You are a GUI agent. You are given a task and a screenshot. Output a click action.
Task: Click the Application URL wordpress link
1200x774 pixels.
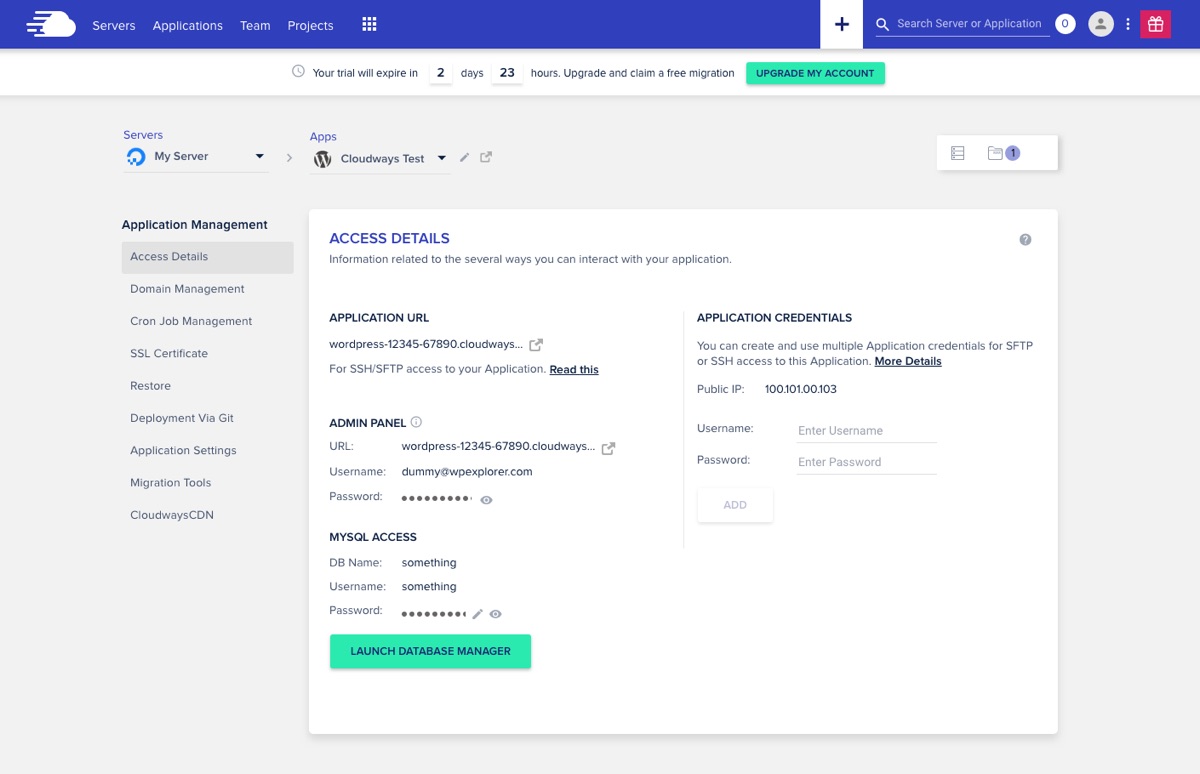(425, 344)
